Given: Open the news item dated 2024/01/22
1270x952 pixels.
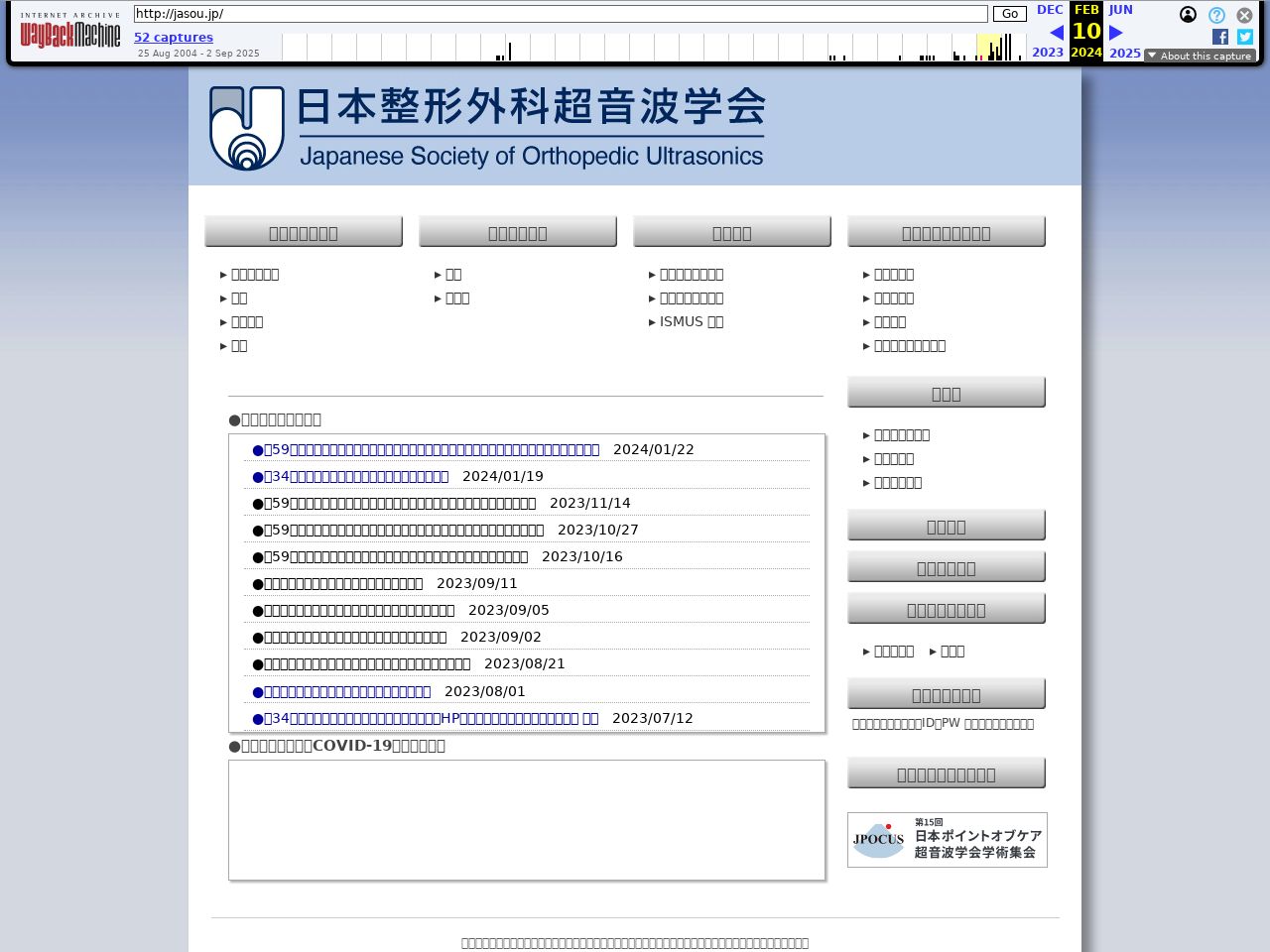Looking at the screenshot, I should [427, 449].
